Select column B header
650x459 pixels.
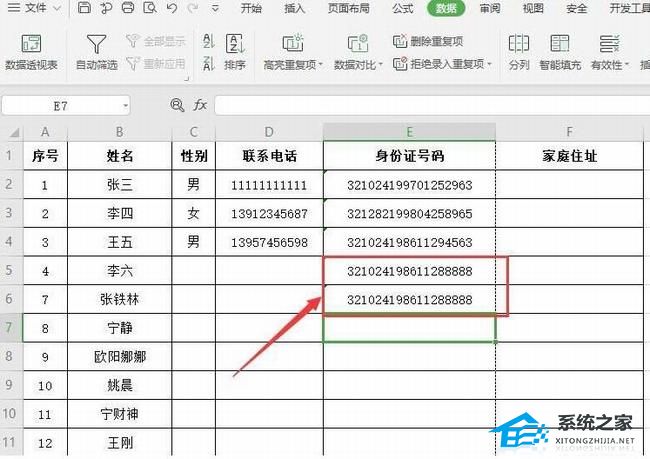tap(119, 132)
